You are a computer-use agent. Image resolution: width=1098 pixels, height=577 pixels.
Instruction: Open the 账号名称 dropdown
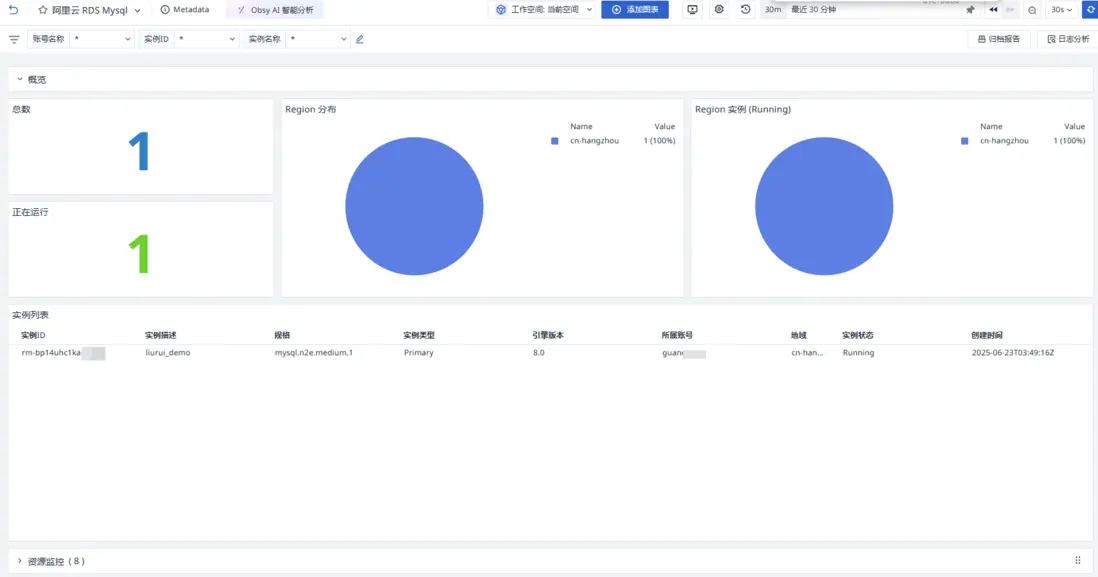(102, 39)
